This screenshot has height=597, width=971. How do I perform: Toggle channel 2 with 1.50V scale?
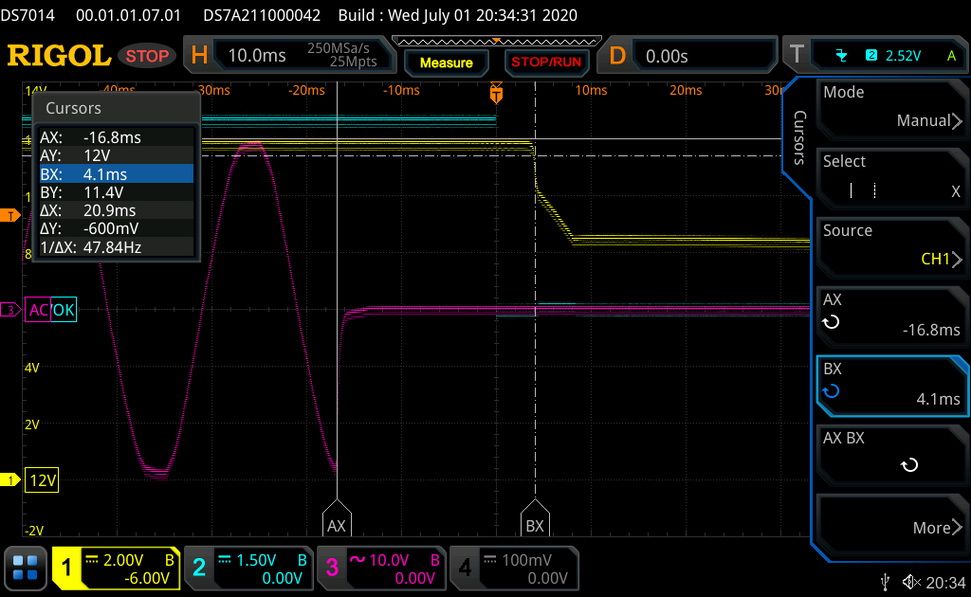pyautogui.click(x=249, y=568)
